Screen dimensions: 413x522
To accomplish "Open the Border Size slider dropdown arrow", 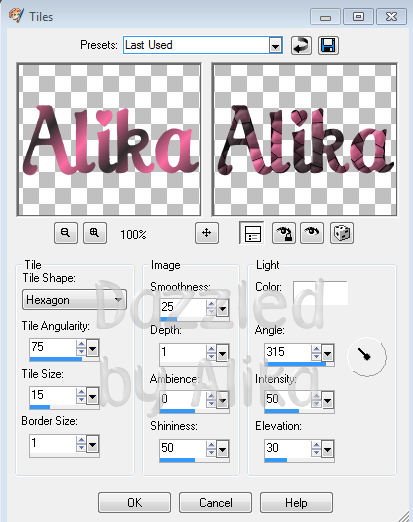I will click(x=92, y=444).
